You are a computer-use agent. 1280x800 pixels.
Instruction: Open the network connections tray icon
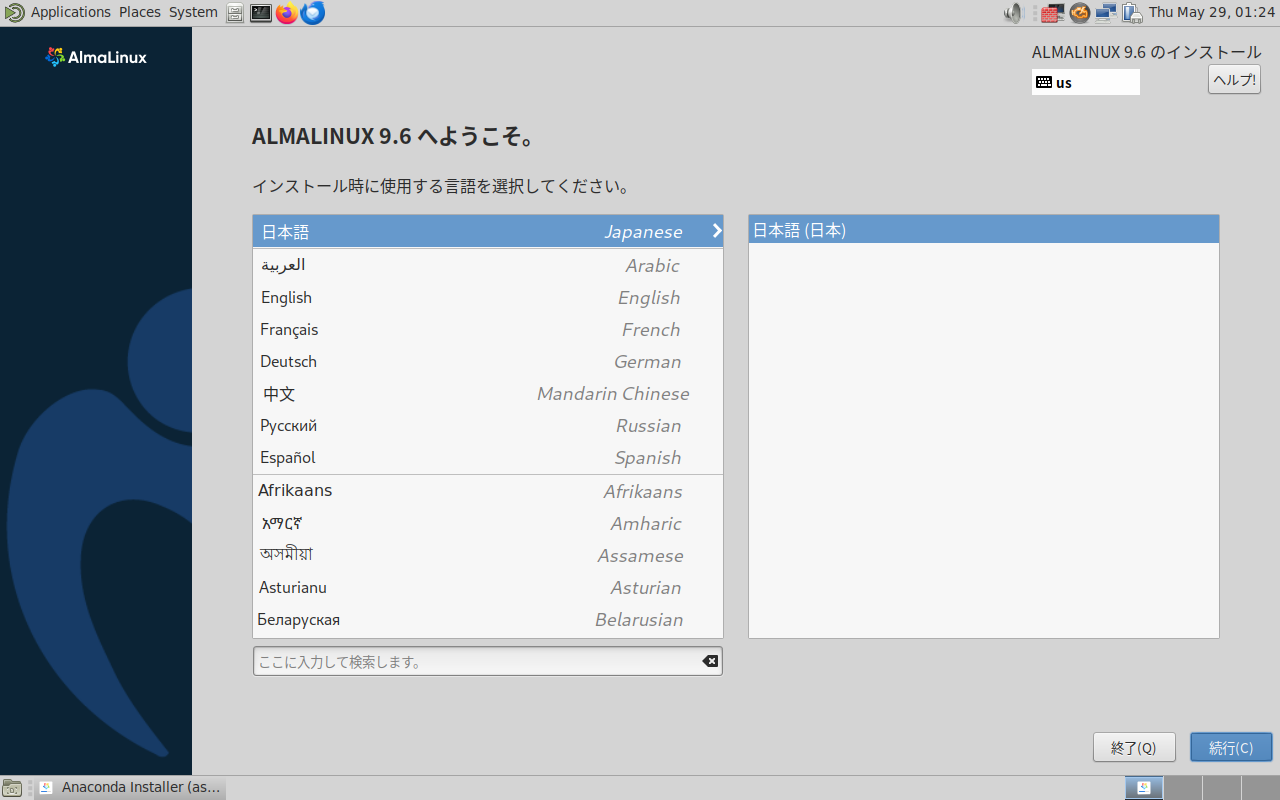pos(1106,13)
